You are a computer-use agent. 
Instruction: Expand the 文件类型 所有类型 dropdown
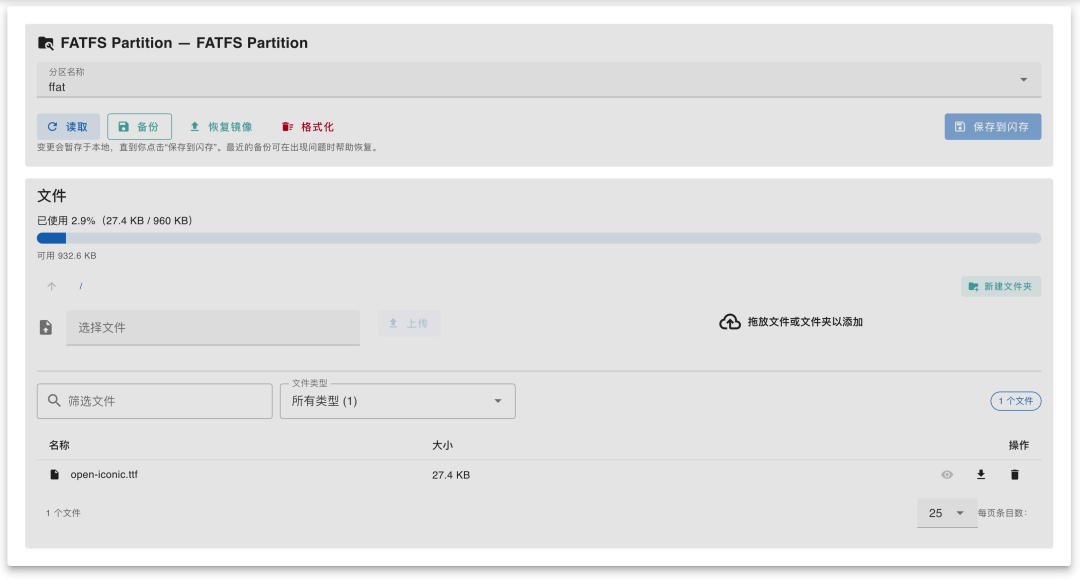[x=397, y=401]
